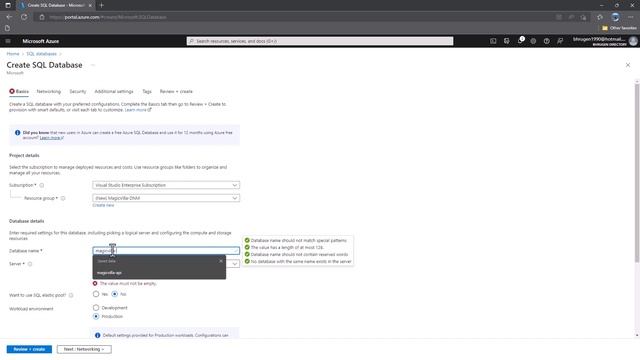Go to SQL databases breadcrumb

point(41,54)
